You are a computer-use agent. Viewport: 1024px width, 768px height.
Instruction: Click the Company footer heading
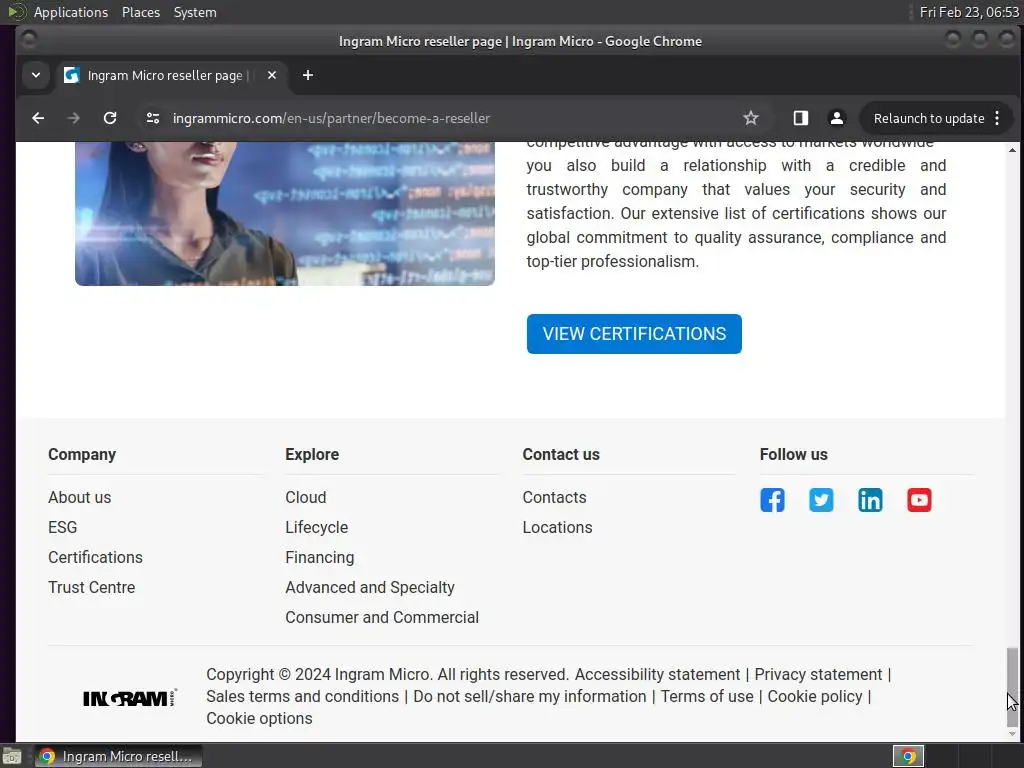point(82,455)
